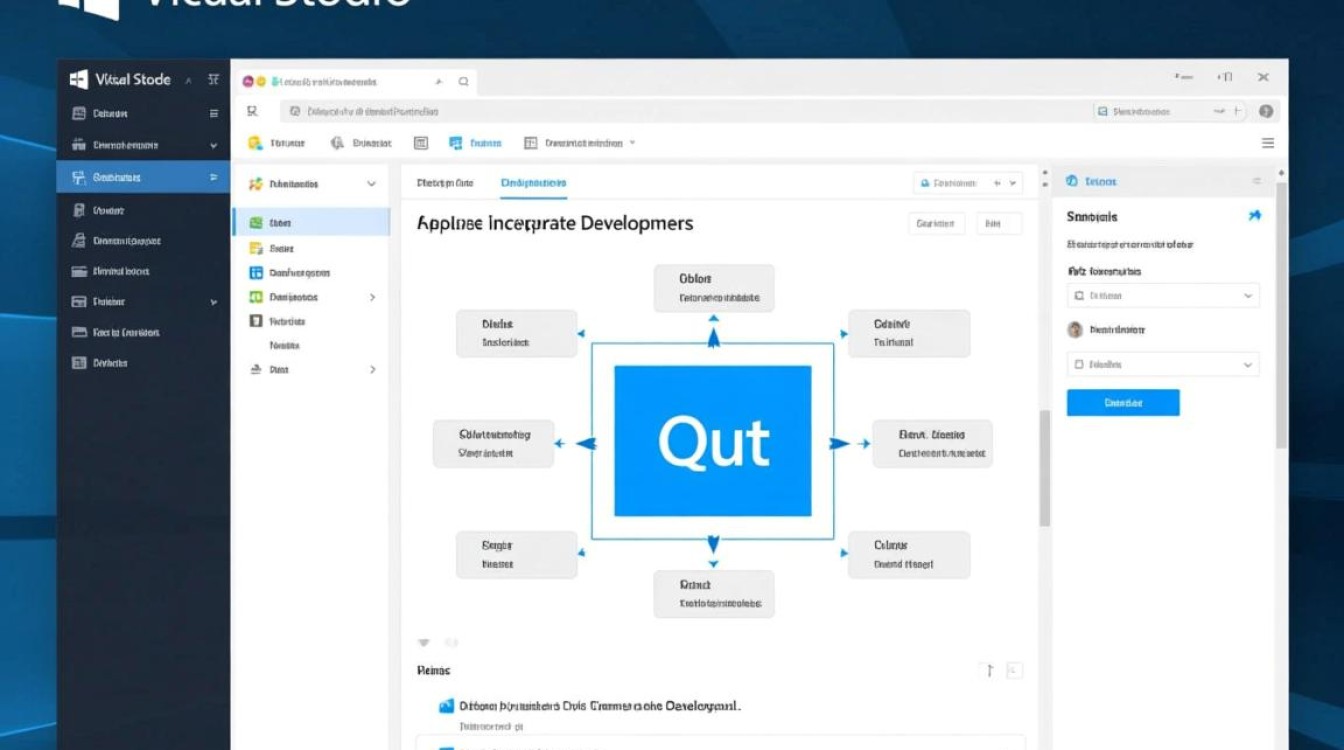Tick the checkbox inside the second right-panel dropdown
Screen dimensions: 1344x750
coord(1078,365)
